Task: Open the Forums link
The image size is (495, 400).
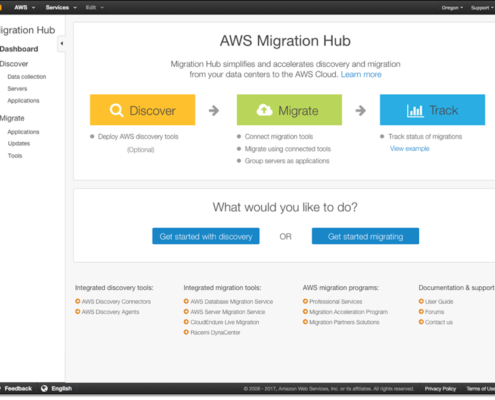Action: pos(434,312)
